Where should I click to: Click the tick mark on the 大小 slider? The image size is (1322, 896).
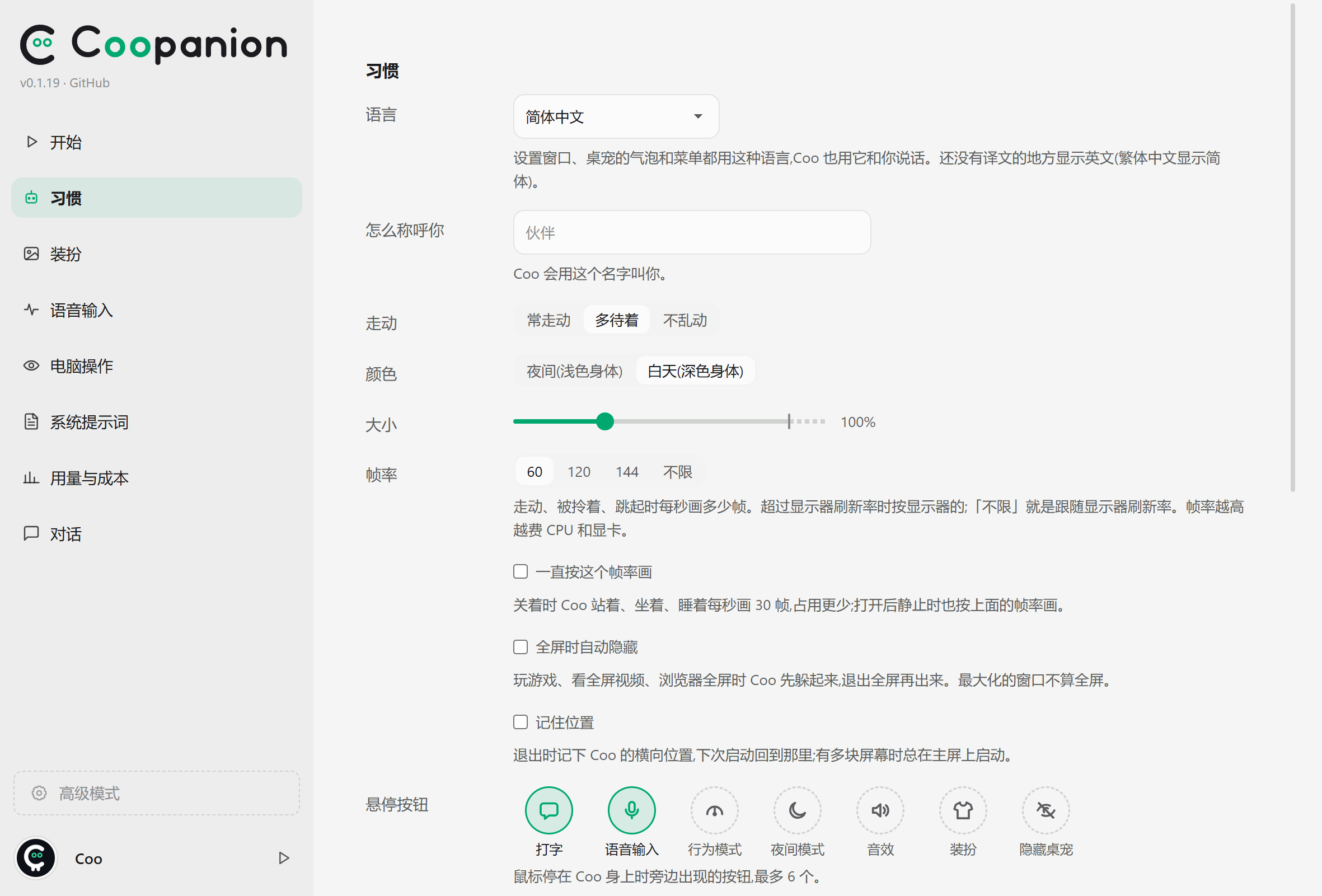pyautogui.click(x=789, y=421)
